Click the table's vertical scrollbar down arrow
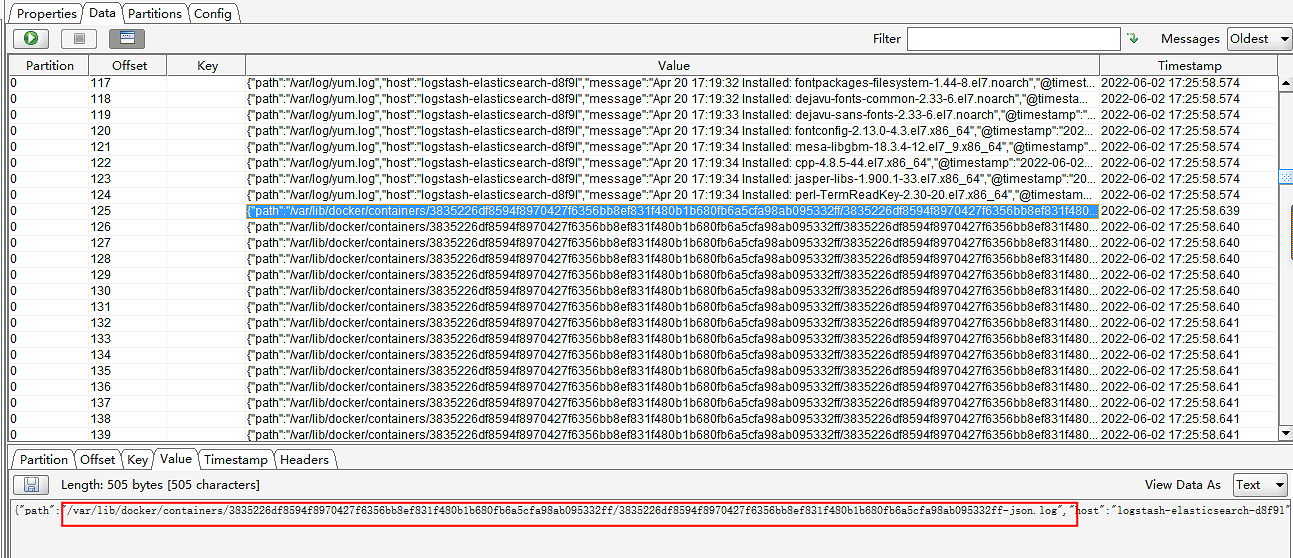The width and height of the screenshot is (1293, 558). 1285,433
